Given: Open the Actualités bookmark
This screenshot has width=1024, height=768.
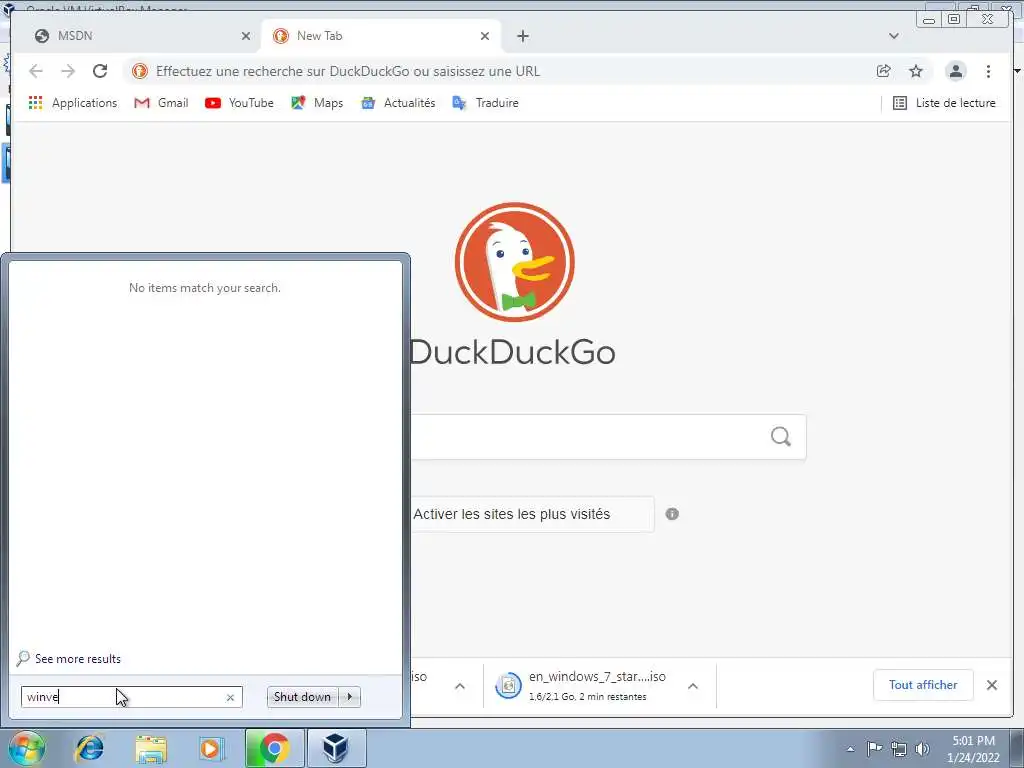Looking at the screenshot, I should pyautogui.click(x=398, y=103).
